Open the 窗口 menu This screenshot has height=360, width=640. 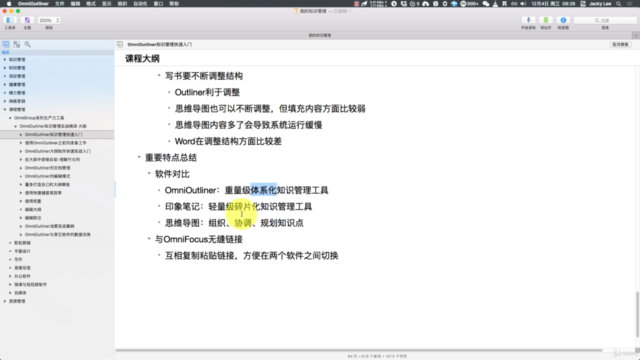tap(158, 4)
